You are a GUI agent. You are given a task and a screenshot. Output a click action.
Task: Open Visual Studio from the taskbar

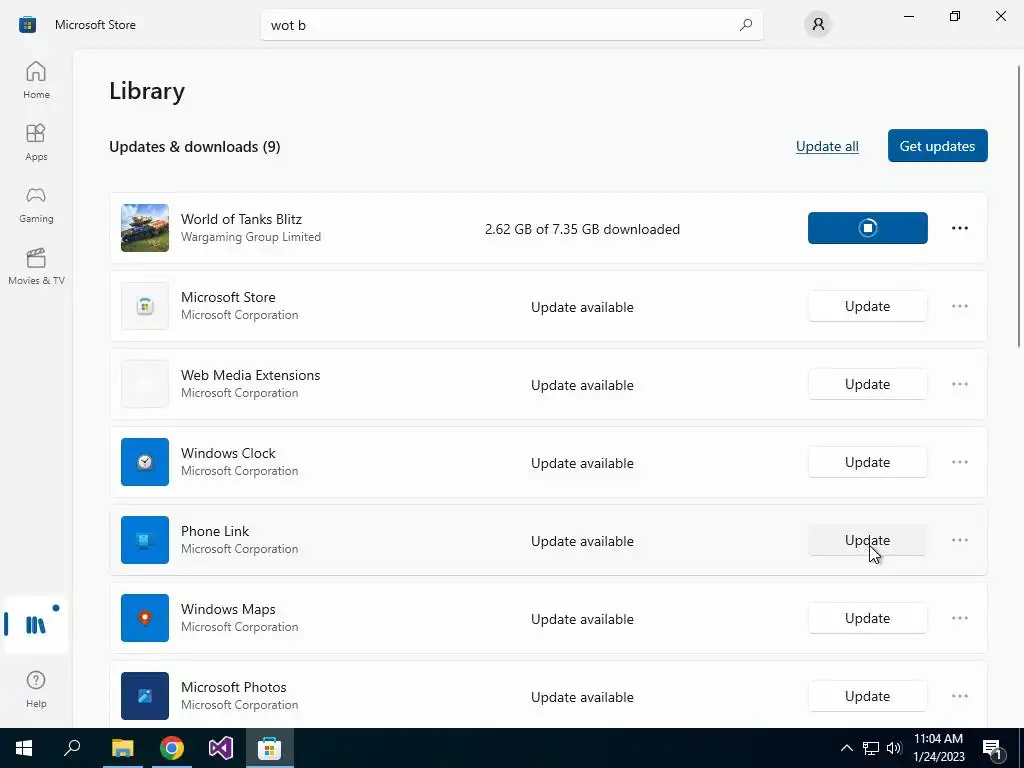pos(221,748)
